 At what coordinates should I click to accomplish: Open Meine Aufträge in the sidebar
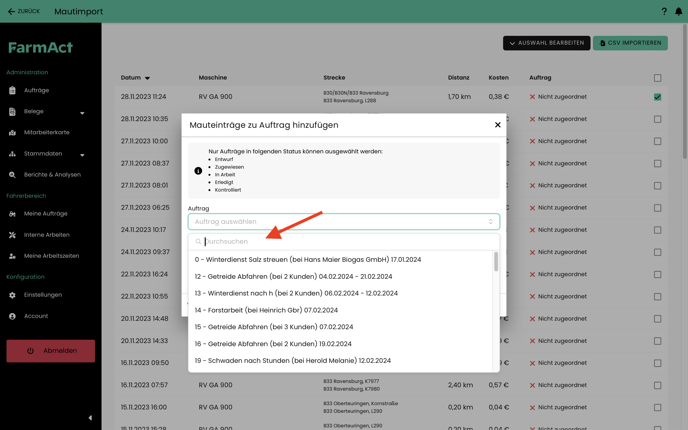point(46,214)
